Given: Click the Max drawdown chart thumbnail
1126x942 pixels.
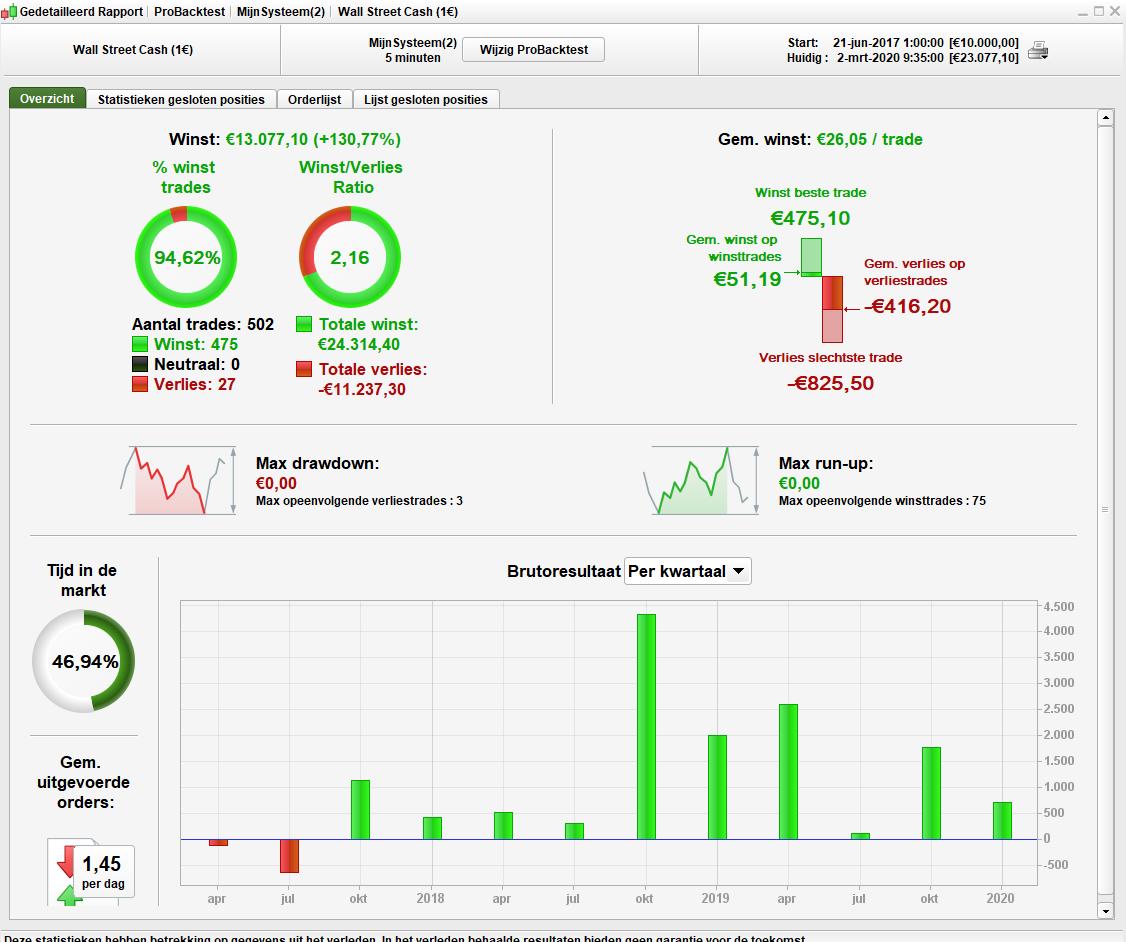Looking at the screenshot, I should (178, 480).
